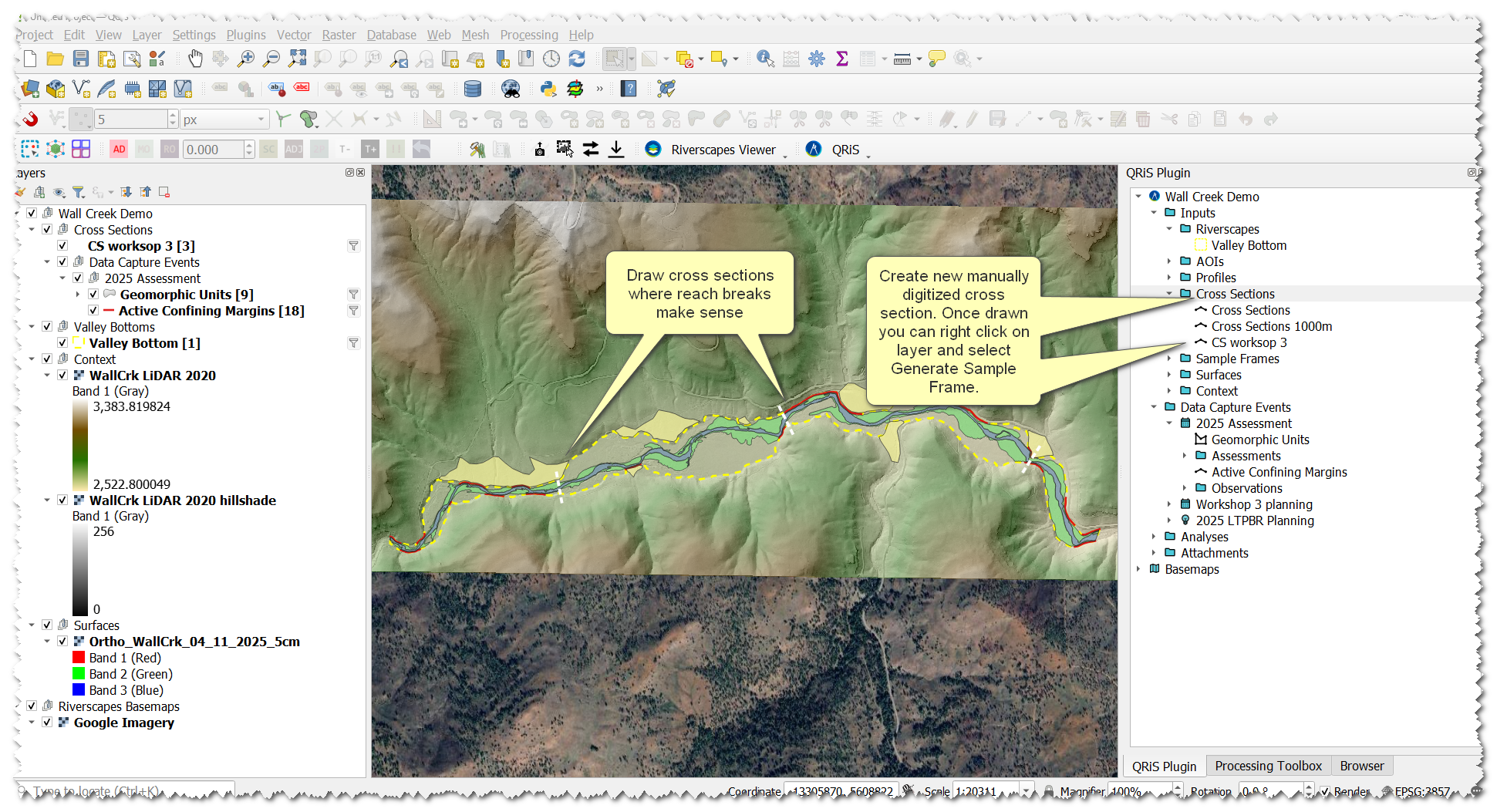
Task: Uncheck the Valley Bottom [1] layer
Action: tap(62, 343)
